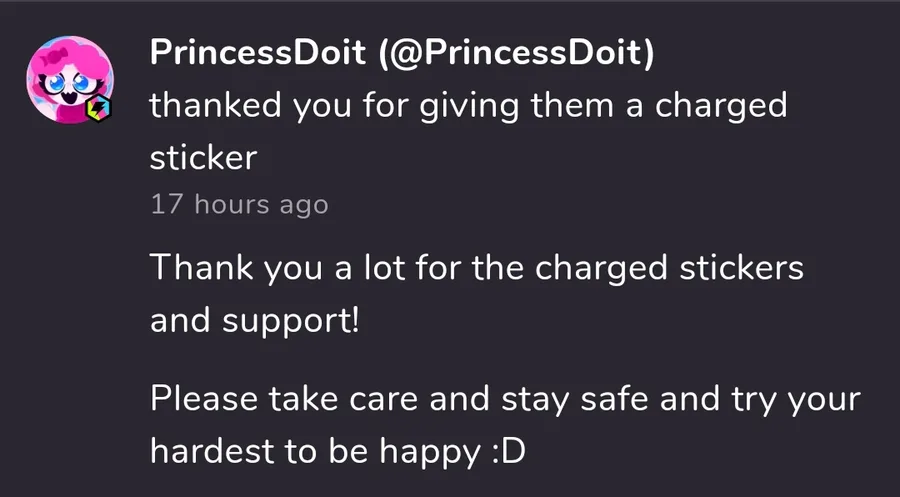The width and height of the screenshot is (900, 497).
Task: Click the "17 hours ago" timestamp
Action: [x=239, y=205]
